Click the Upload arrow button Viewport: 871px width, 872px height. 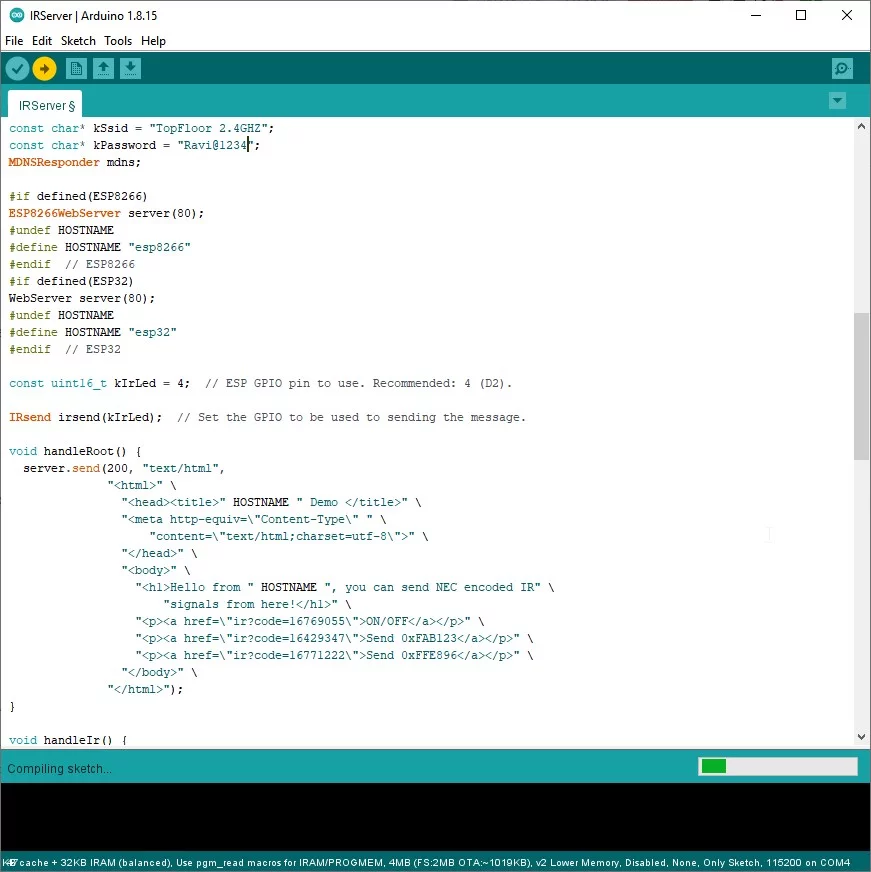[x=44, y=69]
